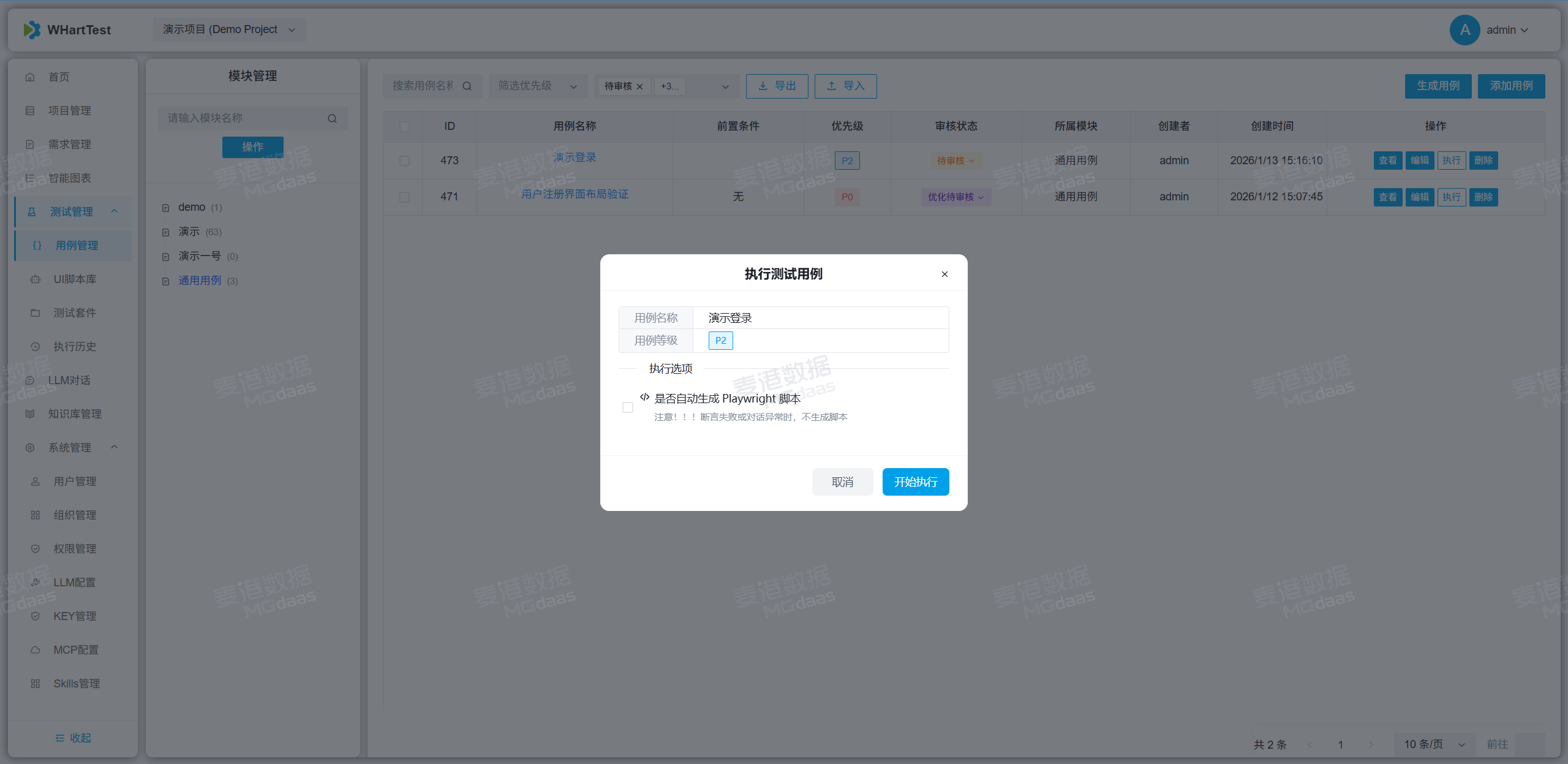Open the 测试套件 menu item

click(x=75, y=312)
